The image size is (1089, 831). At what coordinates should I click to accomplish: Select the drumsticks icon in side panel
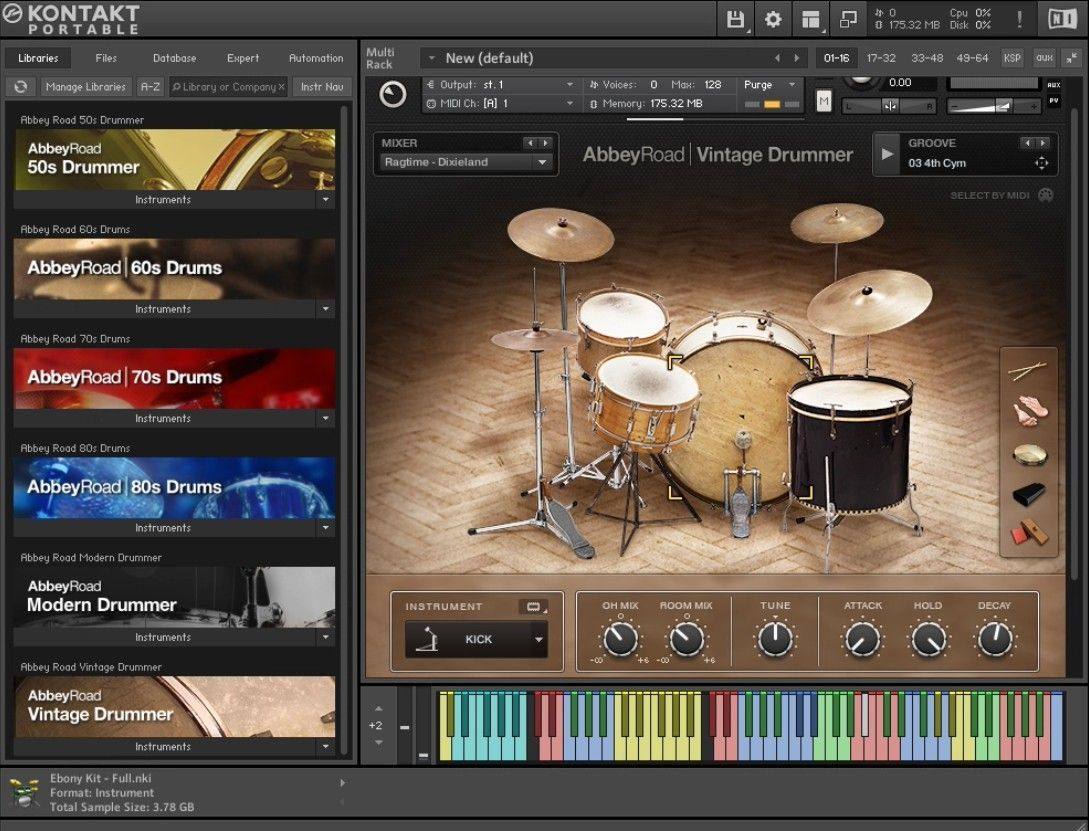1028,372
